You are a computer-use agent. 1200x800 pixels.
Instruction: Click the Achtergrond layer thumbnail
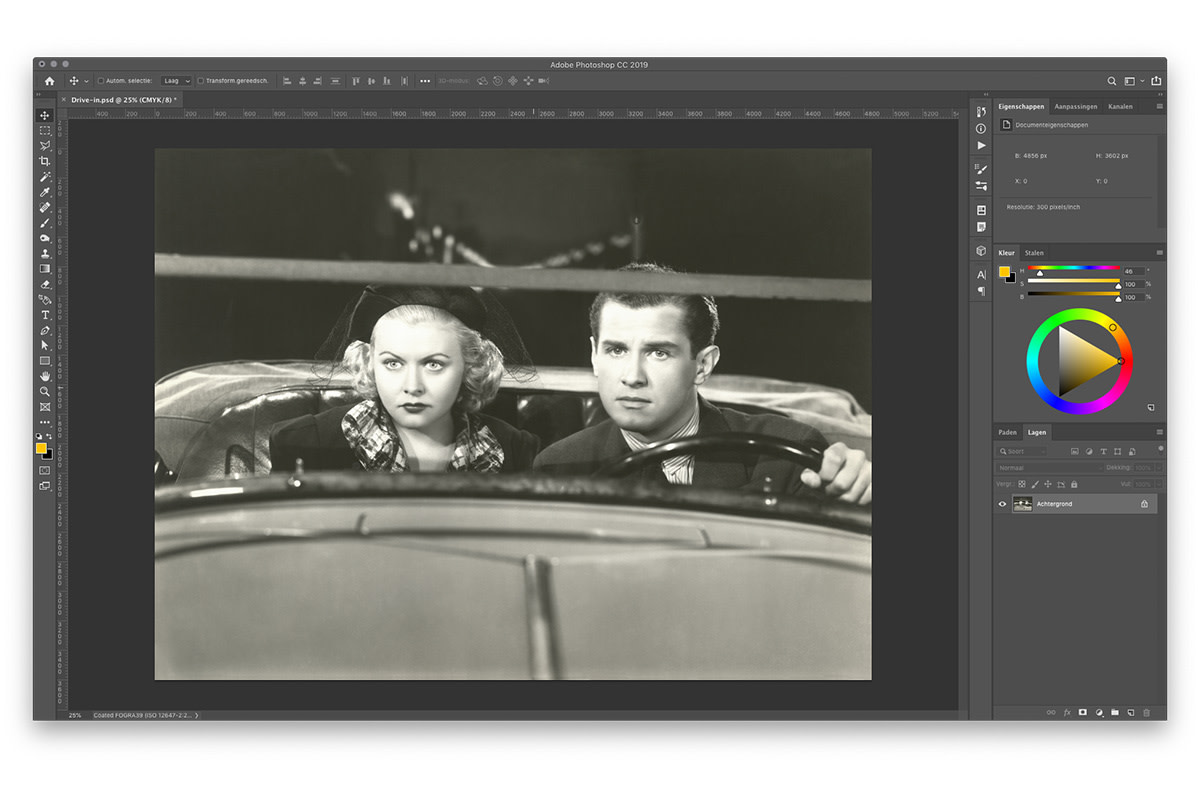tap(1022, 504)
